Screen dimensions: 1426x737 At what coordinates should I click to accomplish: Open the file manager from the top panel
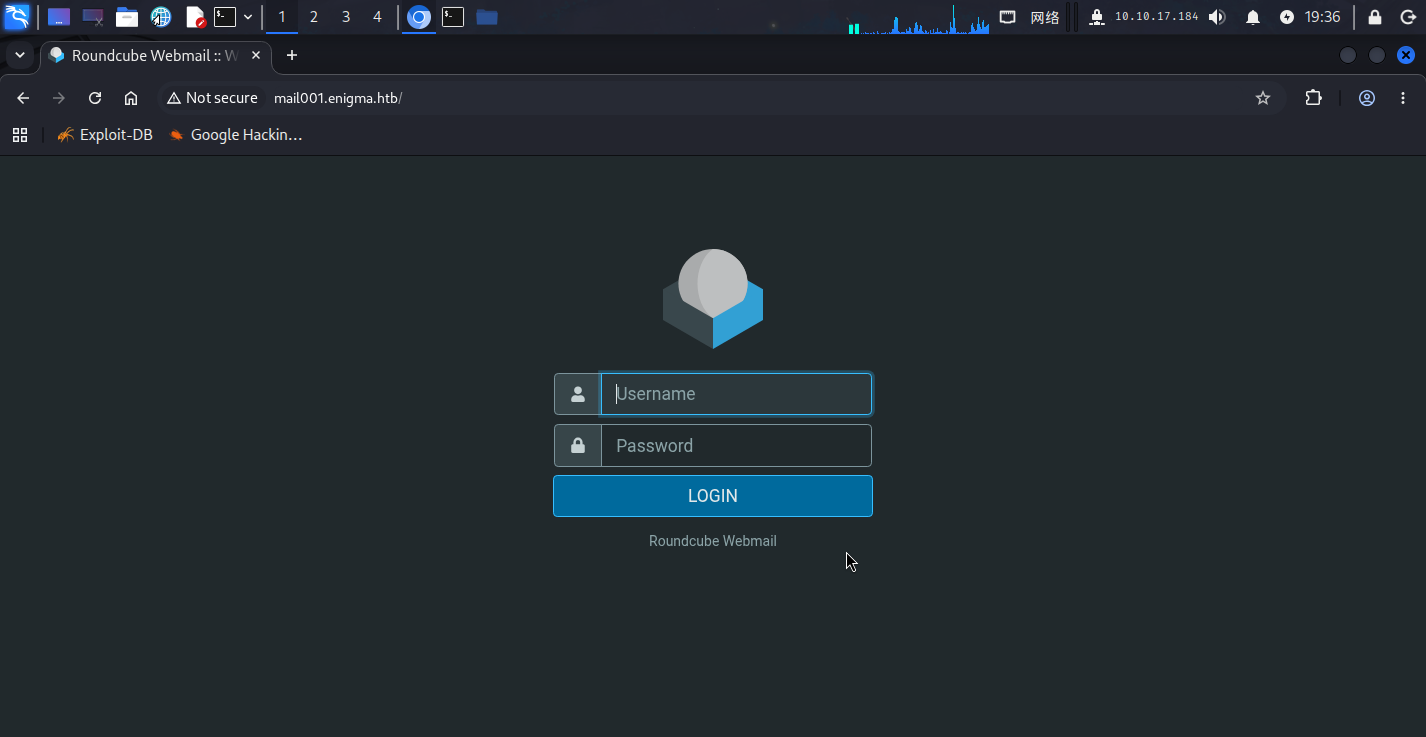pyautogui.click(x=126, y=17)
